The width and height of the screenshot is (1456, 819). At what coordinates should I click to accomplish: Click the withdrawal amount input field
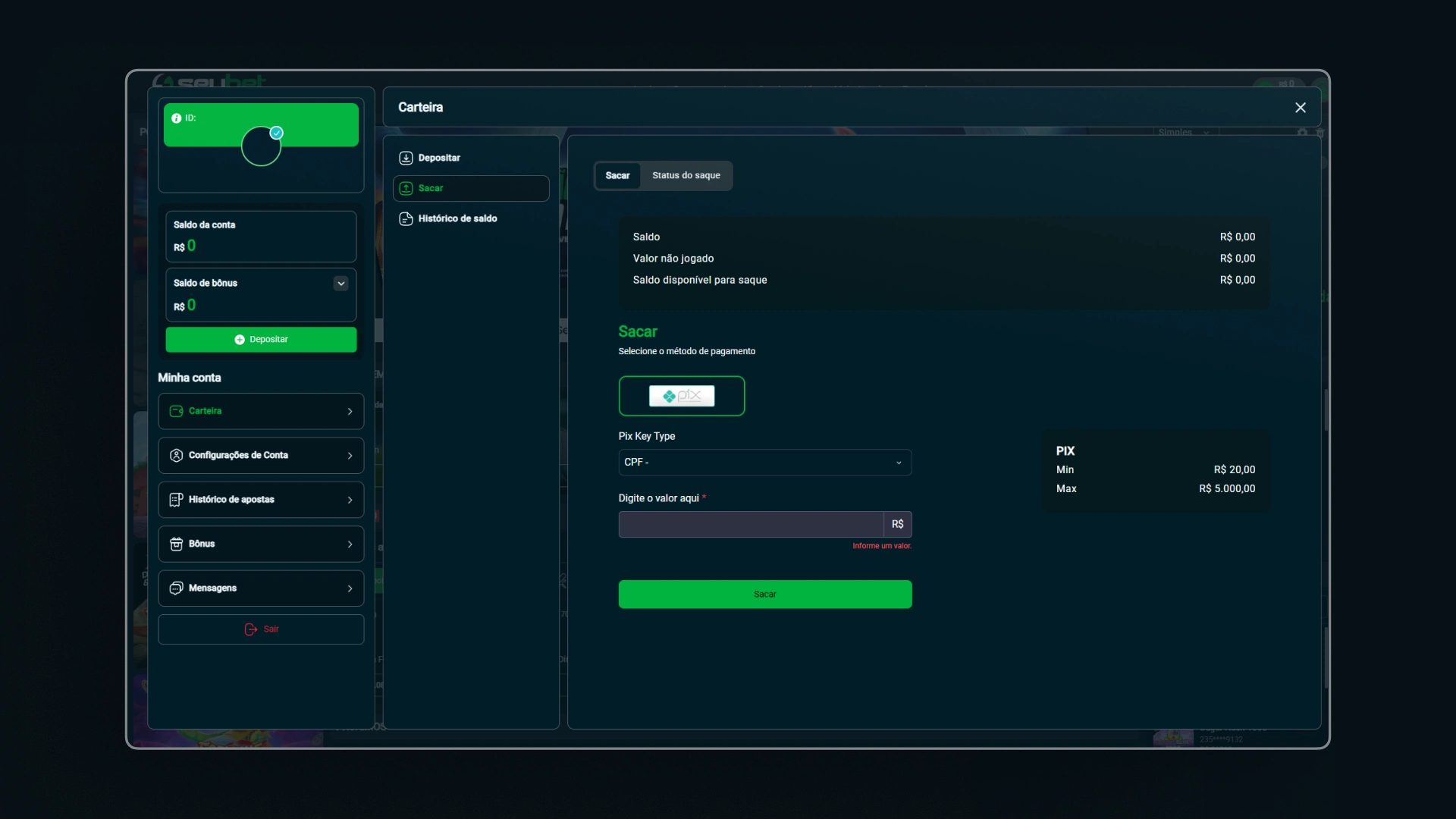(x=751, y=524)
